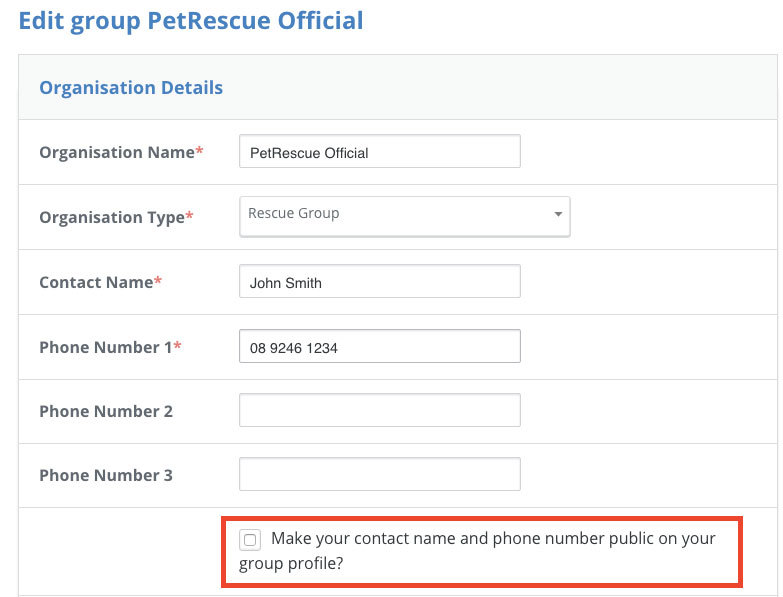Click the empty Phone Number 2 field
The height and width of the screenshot is (597, 783).
point(380,410)
